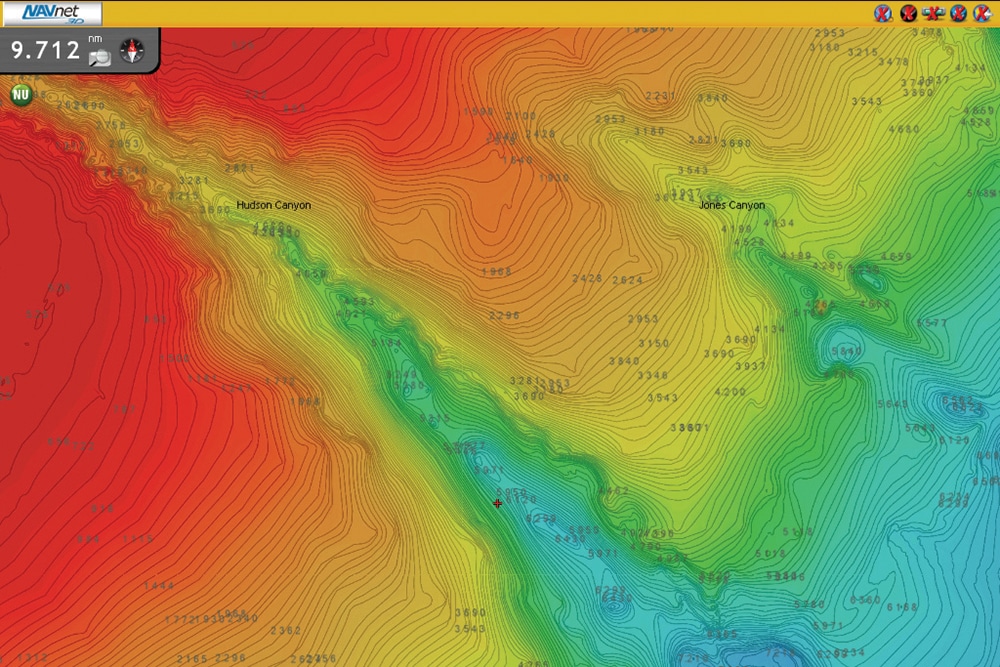Screen dimensions: 1000x667
Task: Click the black round crossed-out status icon
Action: tap(908, 13)
